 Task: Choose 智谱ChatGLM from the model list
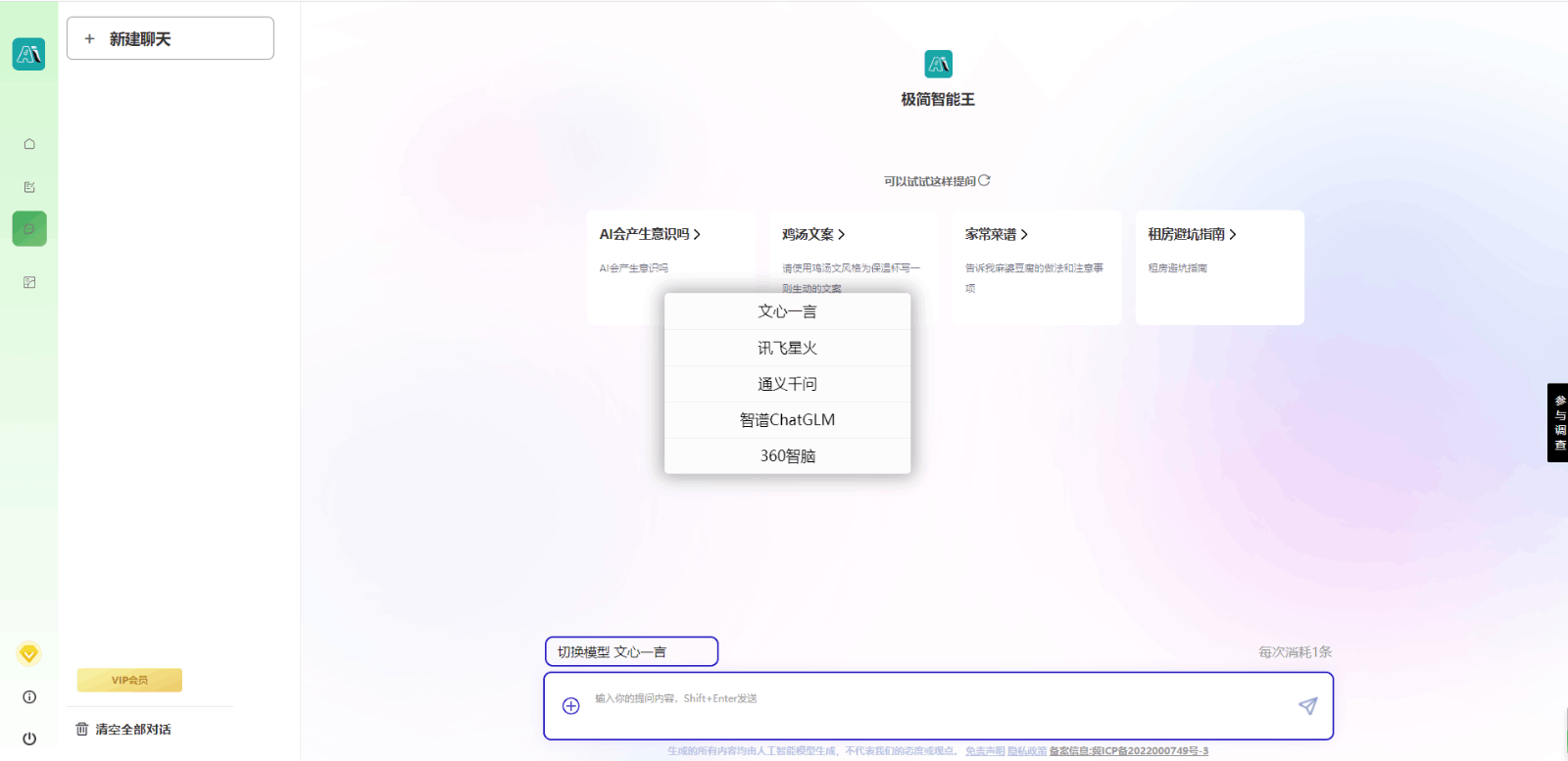(x=787, y=419)
